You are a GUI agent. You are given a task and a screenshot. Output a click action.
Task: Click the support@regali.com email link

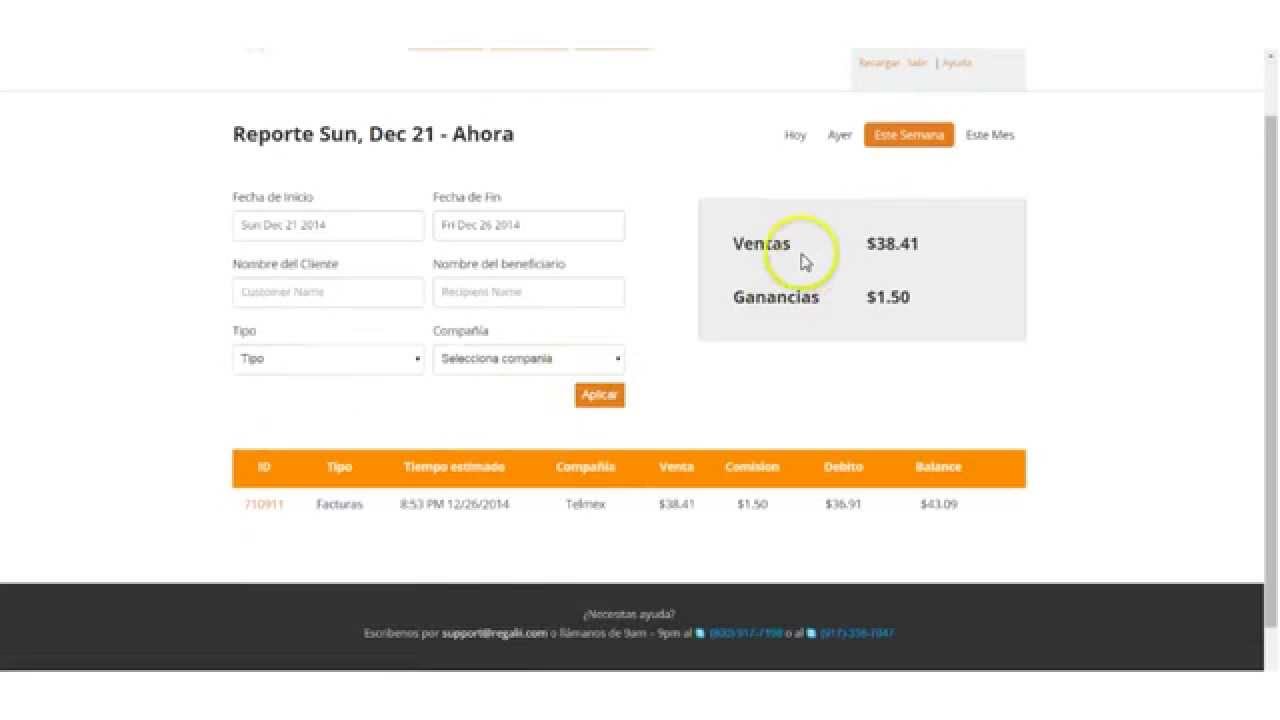tap(494, 633)
